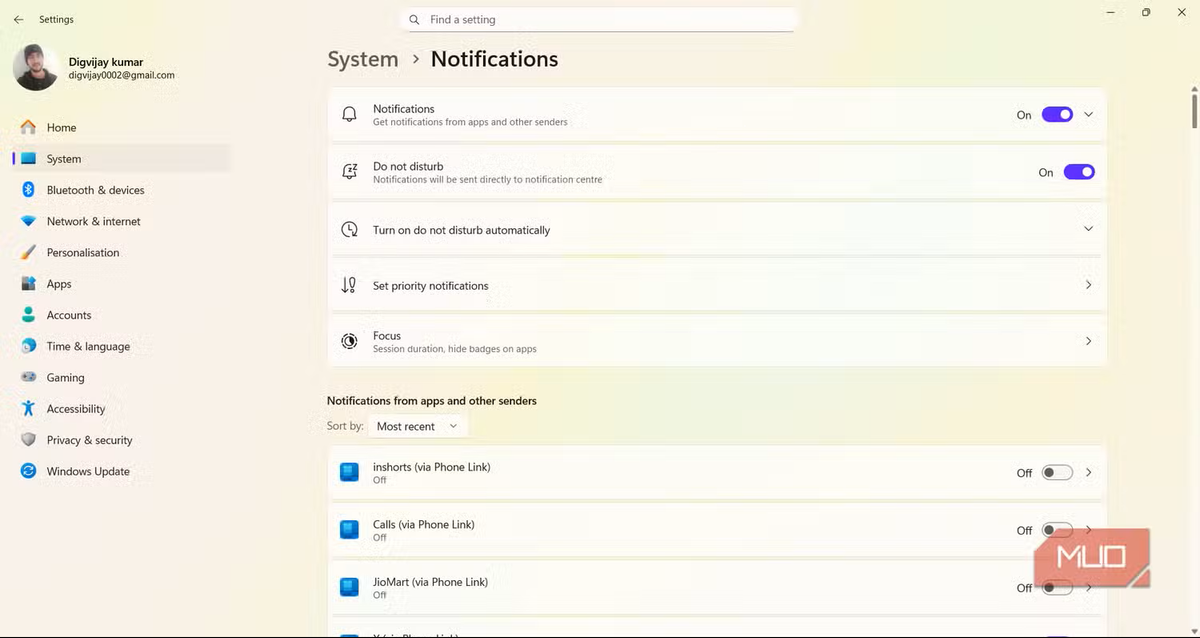Click the clock icon beside automatic do not disturb
Screen dimensions: 1200x638
[349, 230]
